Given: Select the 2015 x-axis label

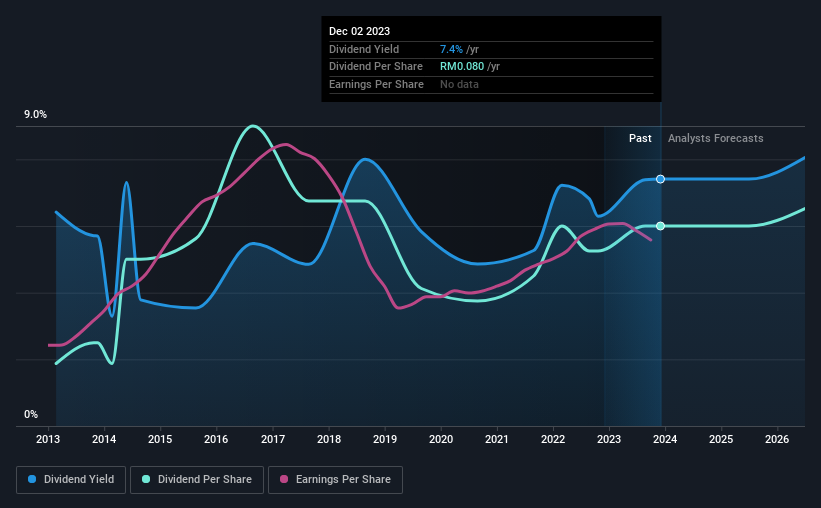Looking at the screenshot, I should [160, 439].
